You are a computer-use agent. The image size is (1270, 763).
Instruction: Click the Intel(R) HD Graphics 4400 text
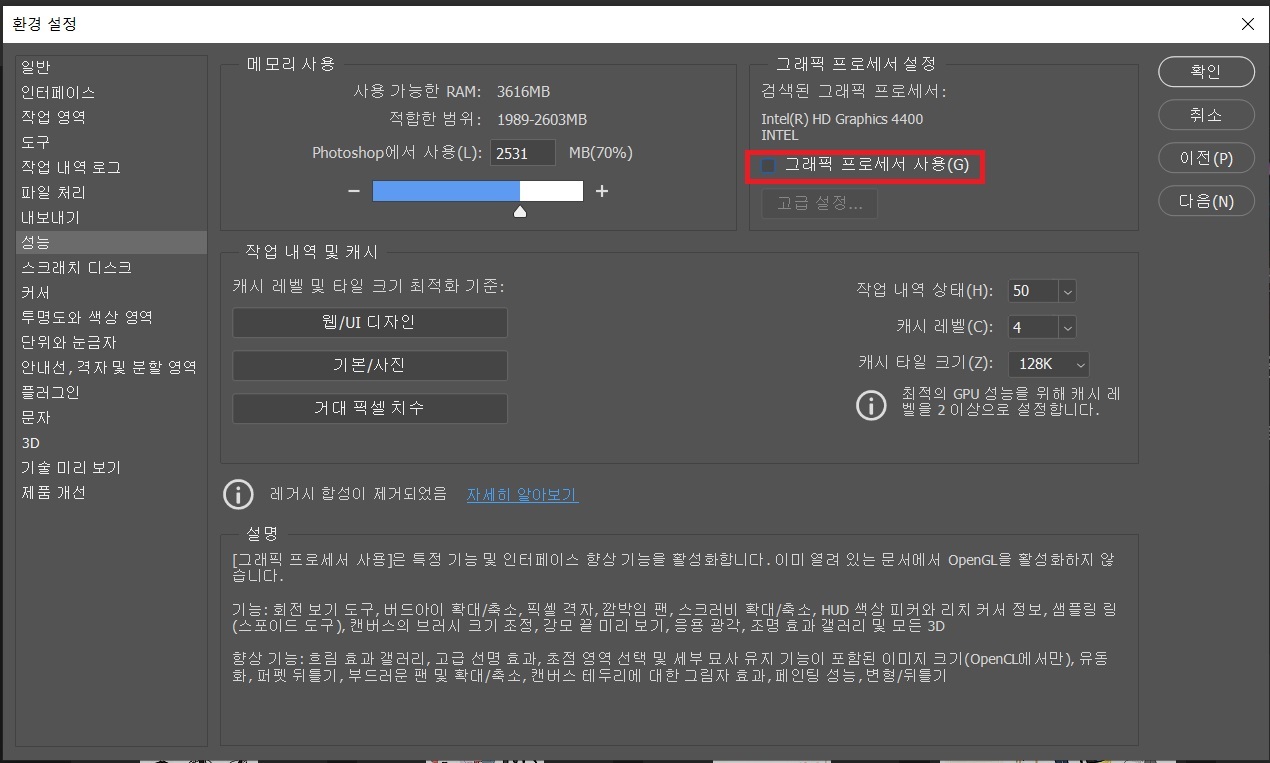(x=842, y=119)
